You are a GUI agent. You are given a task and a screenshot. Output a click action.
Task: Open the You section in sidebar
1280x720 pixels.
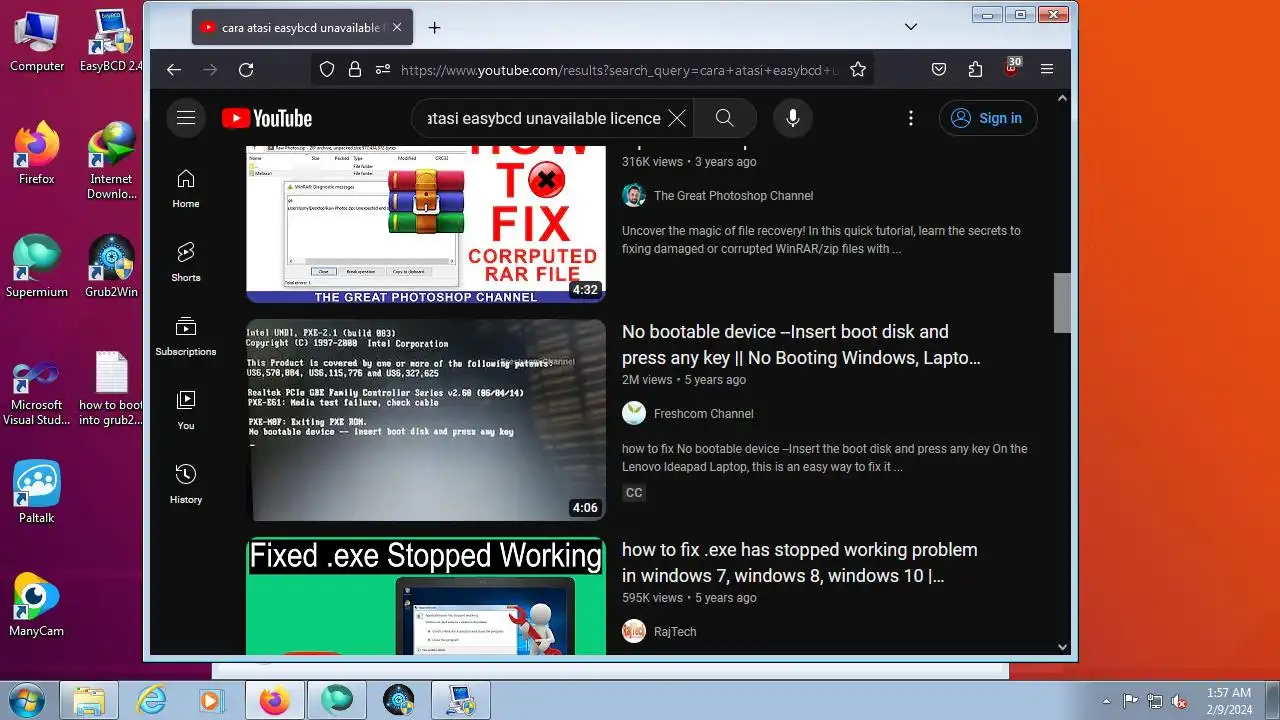186,410
